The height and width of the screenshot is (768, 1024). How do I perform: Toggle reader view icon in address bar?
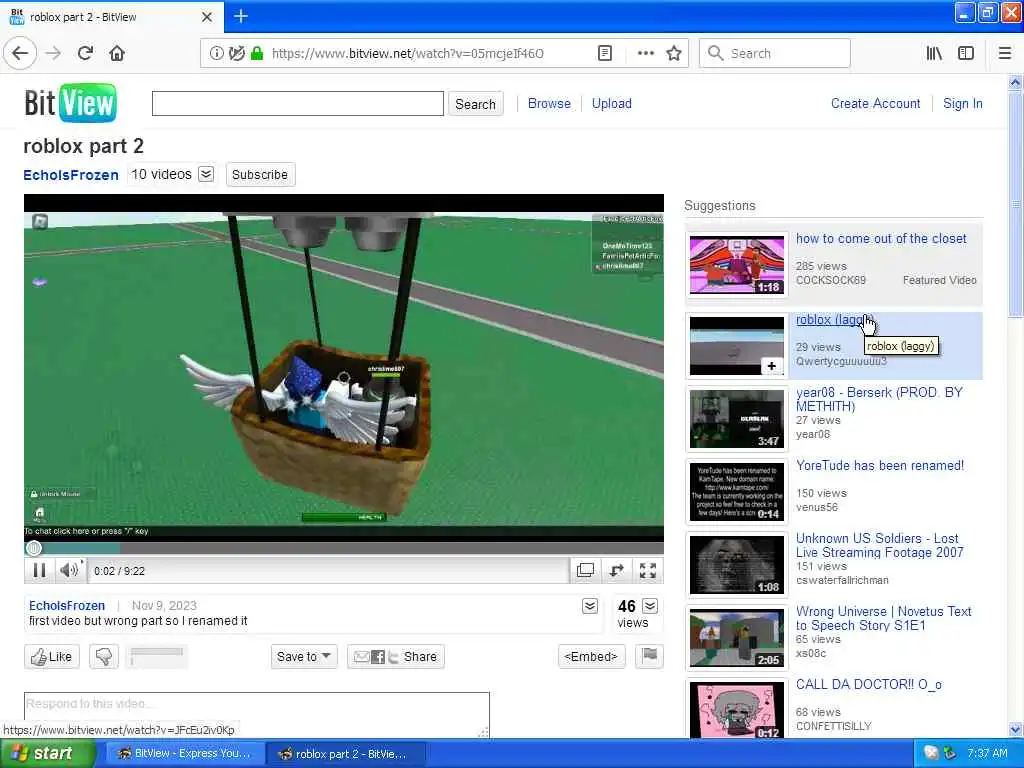coord(605,54)
